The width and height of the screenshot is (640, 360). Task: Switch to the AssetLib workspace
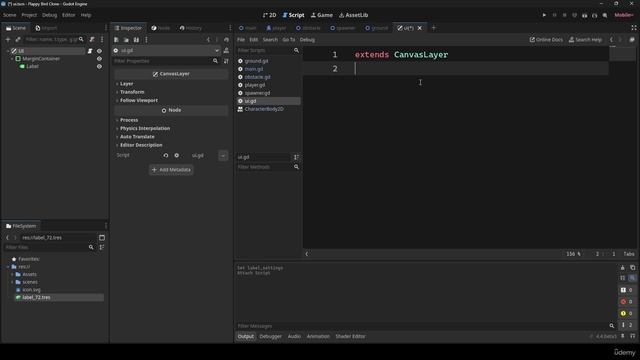[x=353, y=15]
